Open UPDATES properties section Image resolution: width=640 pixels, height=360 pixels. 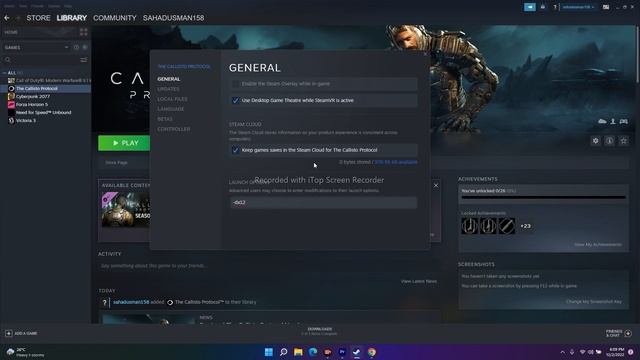[168, 89]
